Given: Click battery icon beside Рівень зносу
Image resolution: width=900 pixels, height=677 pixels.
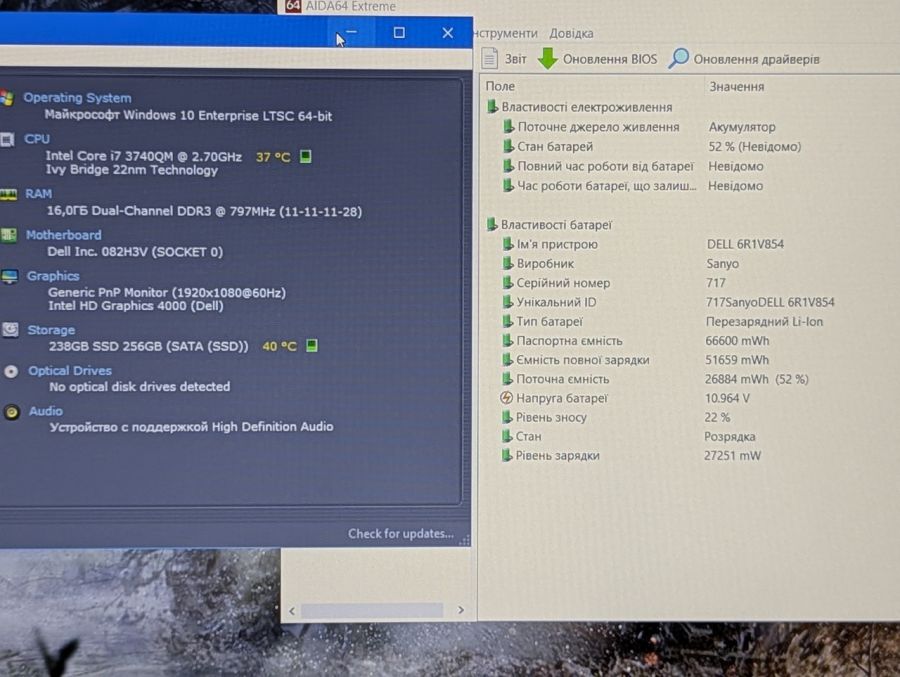Looking at the screenshot, I should (507, 417).
